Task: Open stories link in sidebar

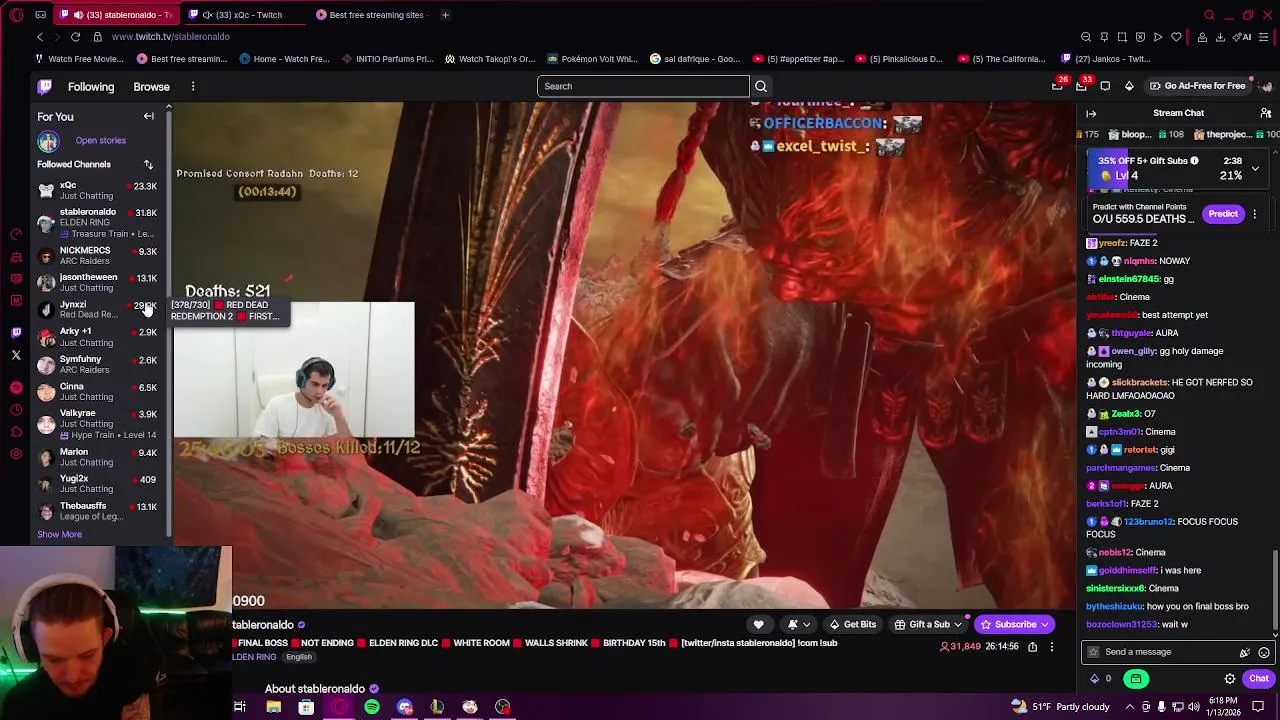Action: [x=101, y=141]
